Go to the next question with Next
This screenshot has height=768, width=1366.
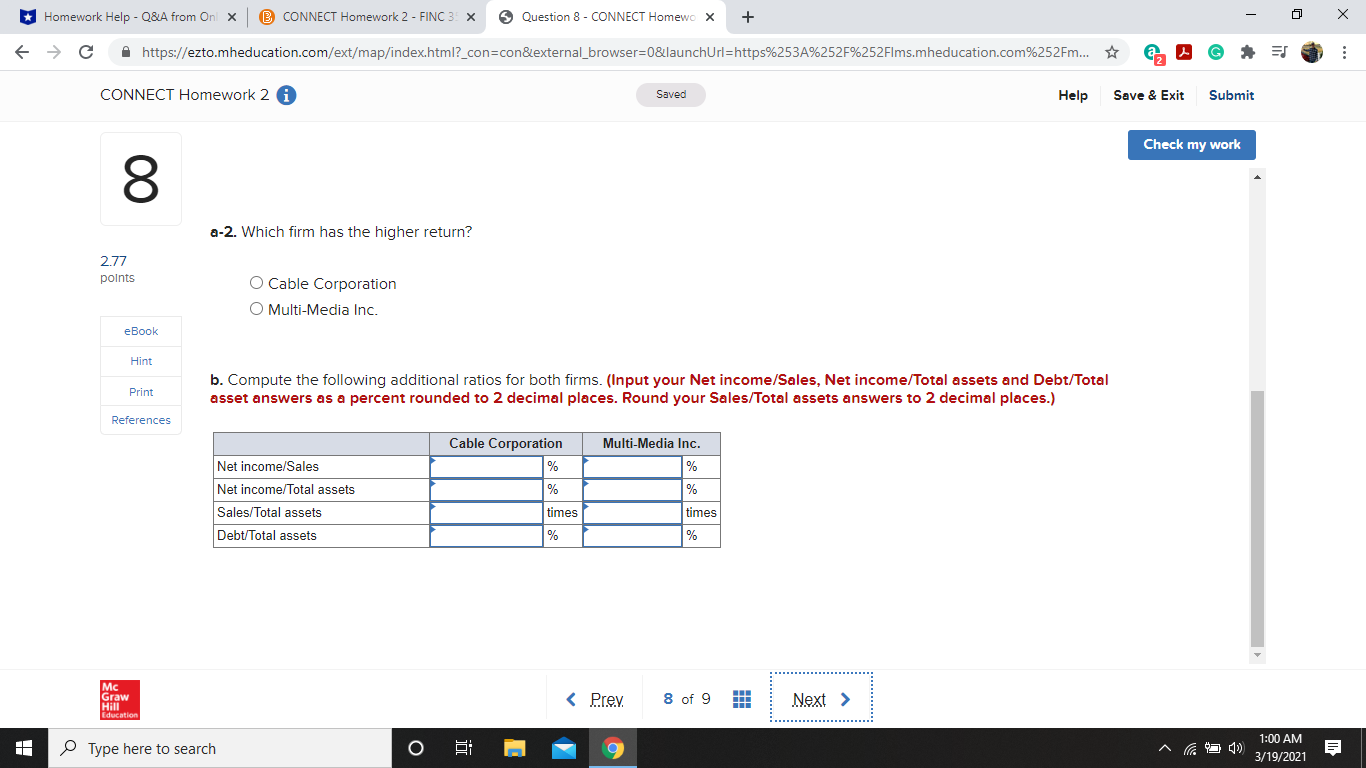(821, 699)
